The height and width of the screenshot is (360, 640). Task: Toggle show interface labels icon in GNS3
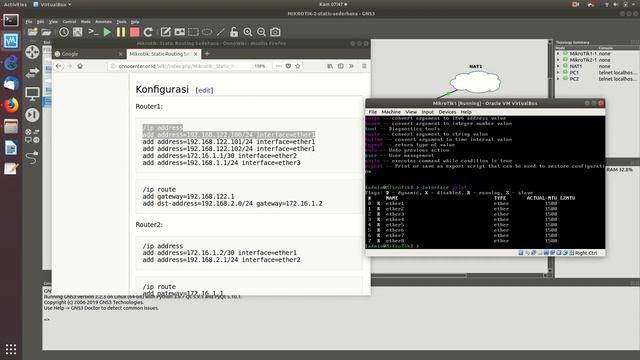click(78, 32)
